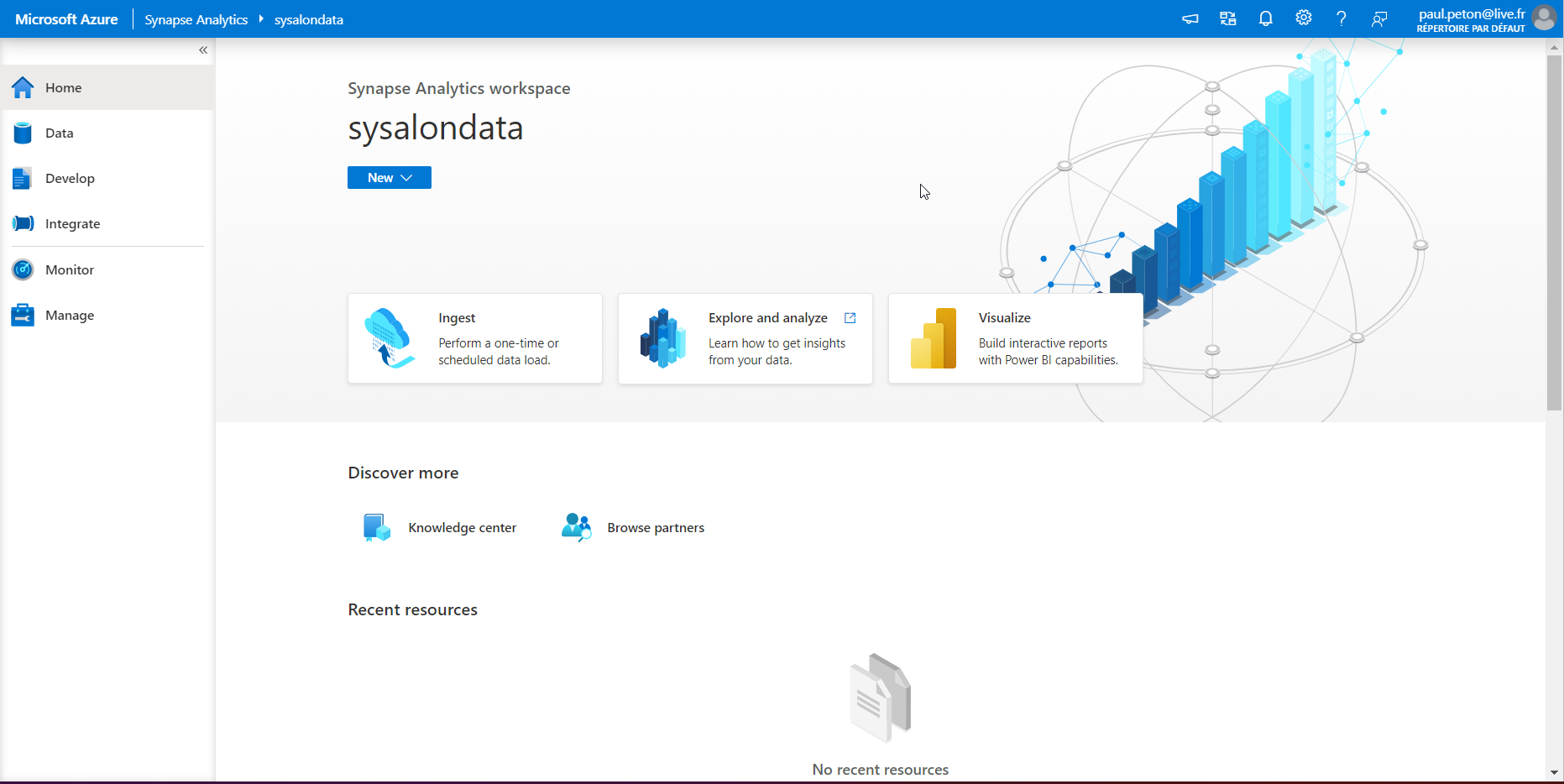Open the notifications bell
Viewport: 1564px width, 784px height.
pos(1265,18)
